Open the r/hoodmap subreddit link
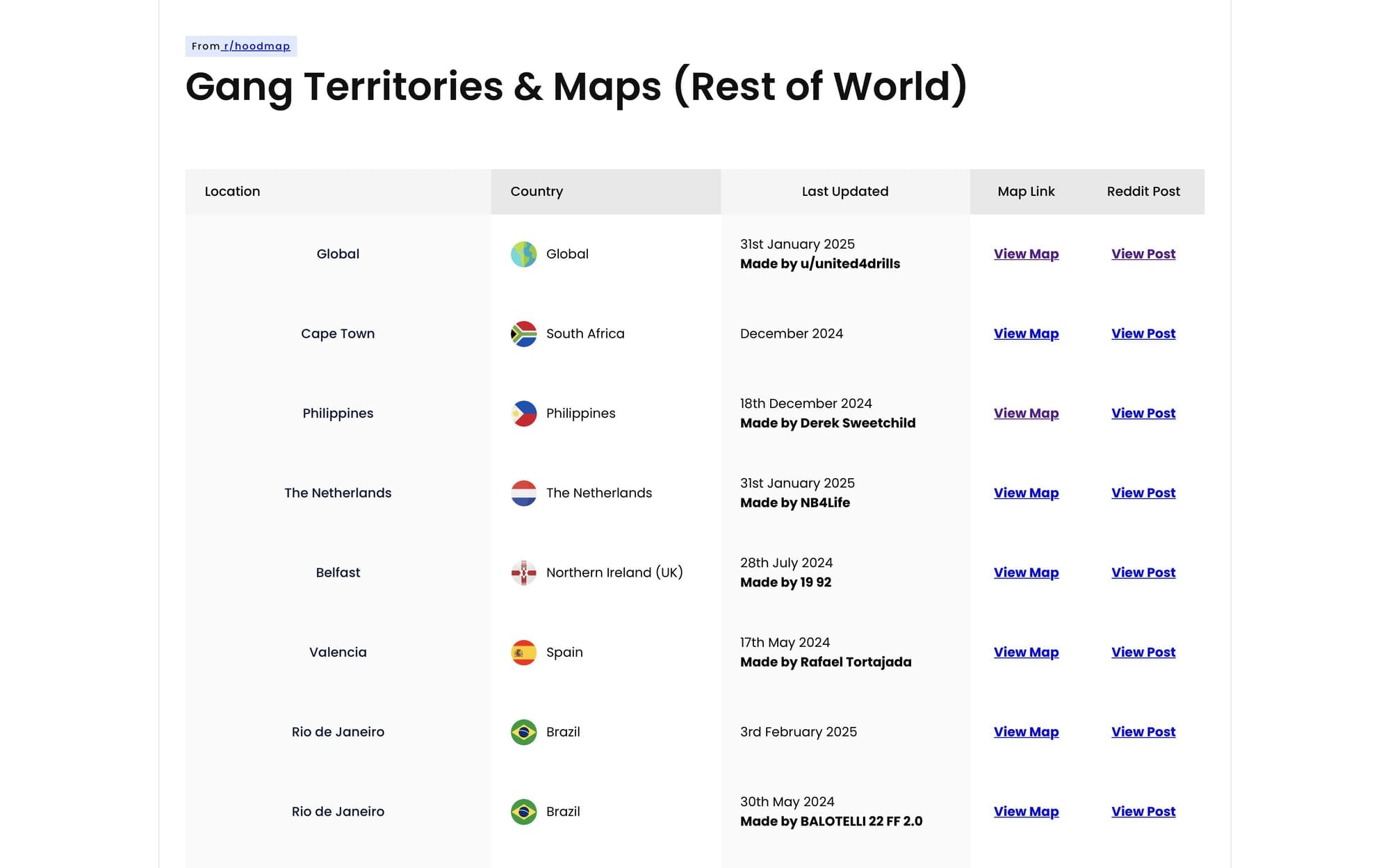The width and height of the screenshot is (1390, 868). 256,46
